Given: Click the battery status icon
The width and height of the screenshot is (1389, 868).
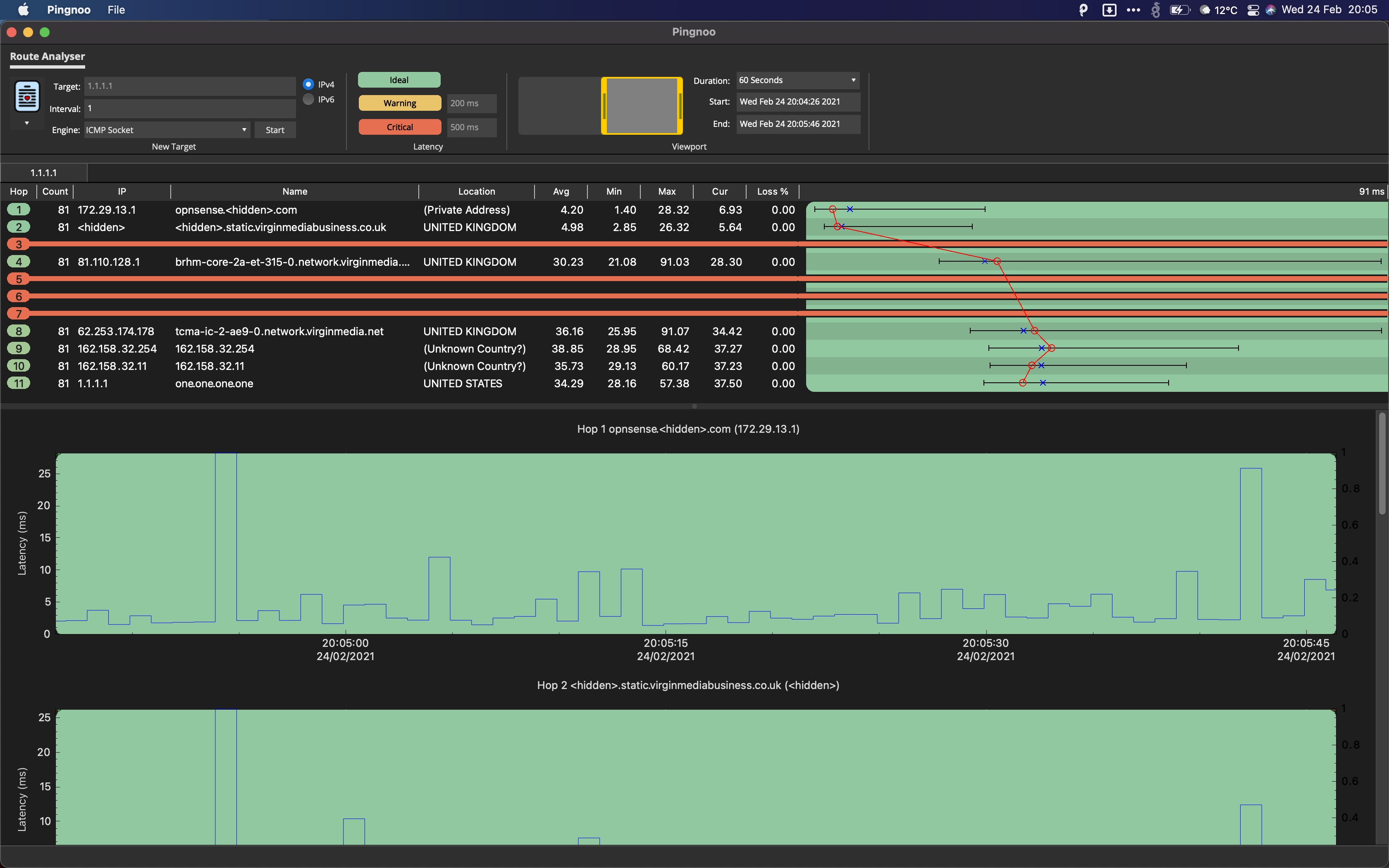Looking at the screenshot, I should [x=1179, y=10].
